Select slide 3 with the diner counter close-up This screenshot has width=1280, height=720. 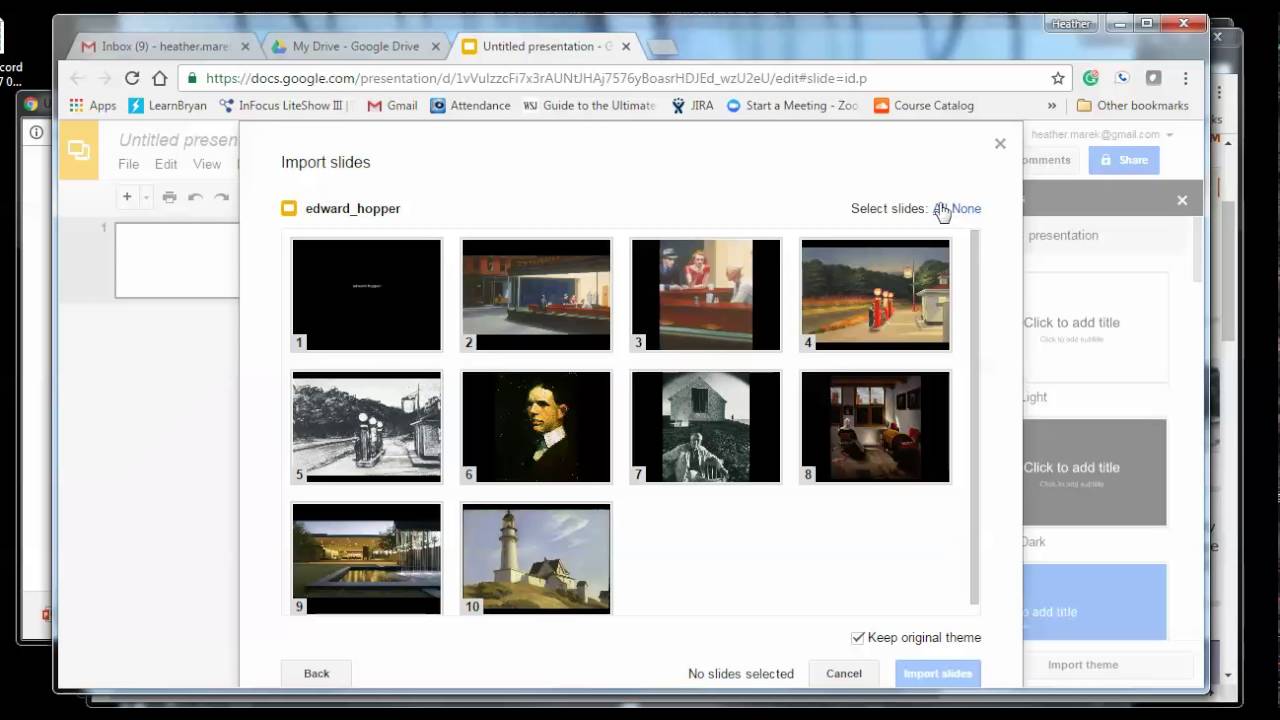706,295
